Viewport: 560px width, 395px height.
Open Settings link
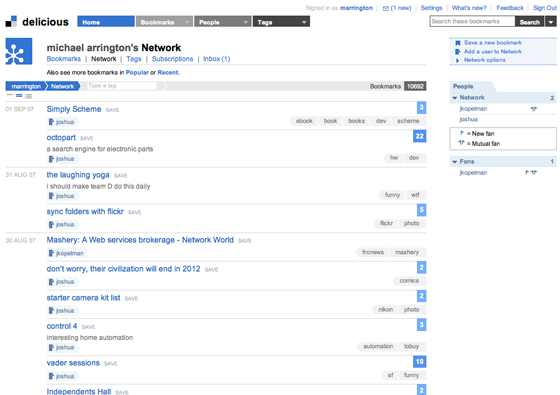pos(431,8)
